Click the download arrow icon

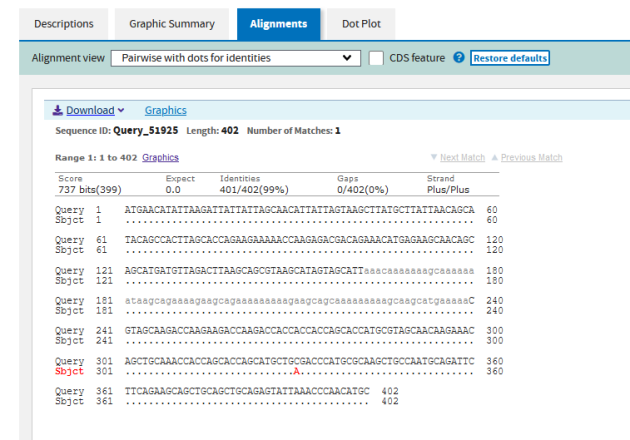tap(58, 110)
